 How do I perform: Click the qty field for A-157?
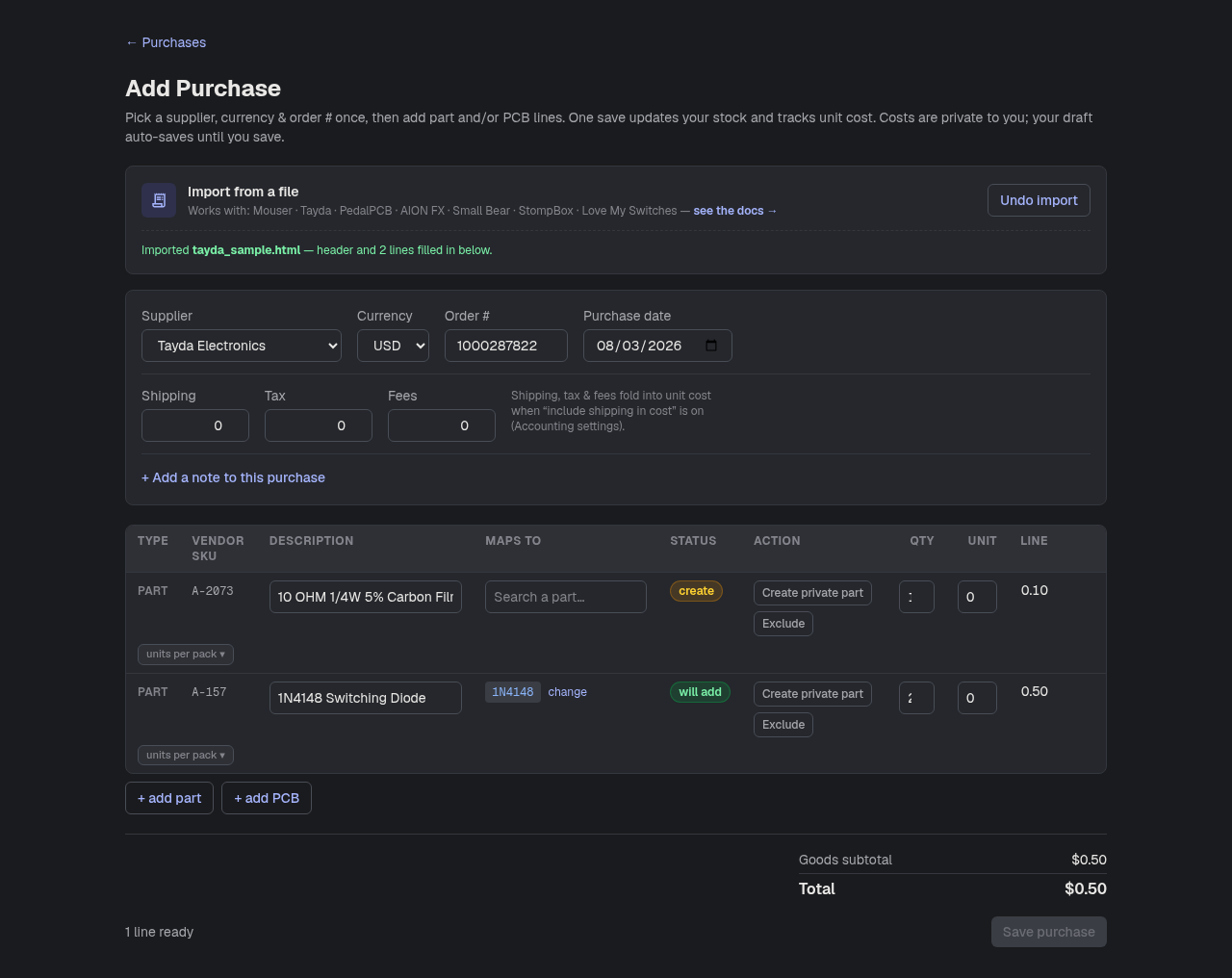(x=916, y=698)
